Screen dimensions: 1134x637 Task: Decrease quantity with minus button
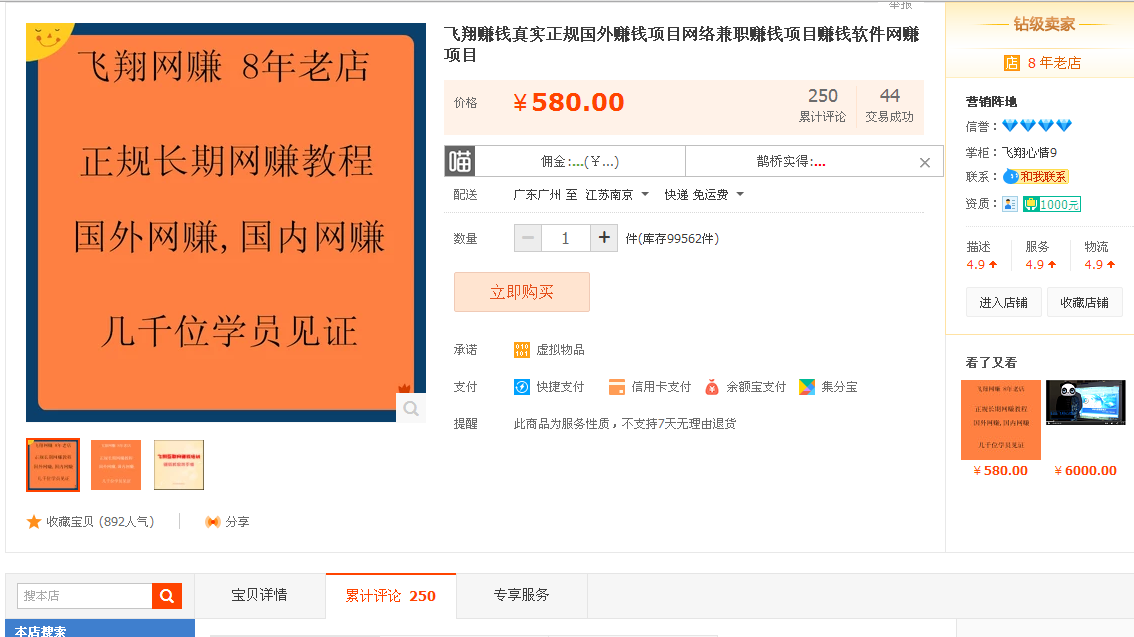[528, 238]
